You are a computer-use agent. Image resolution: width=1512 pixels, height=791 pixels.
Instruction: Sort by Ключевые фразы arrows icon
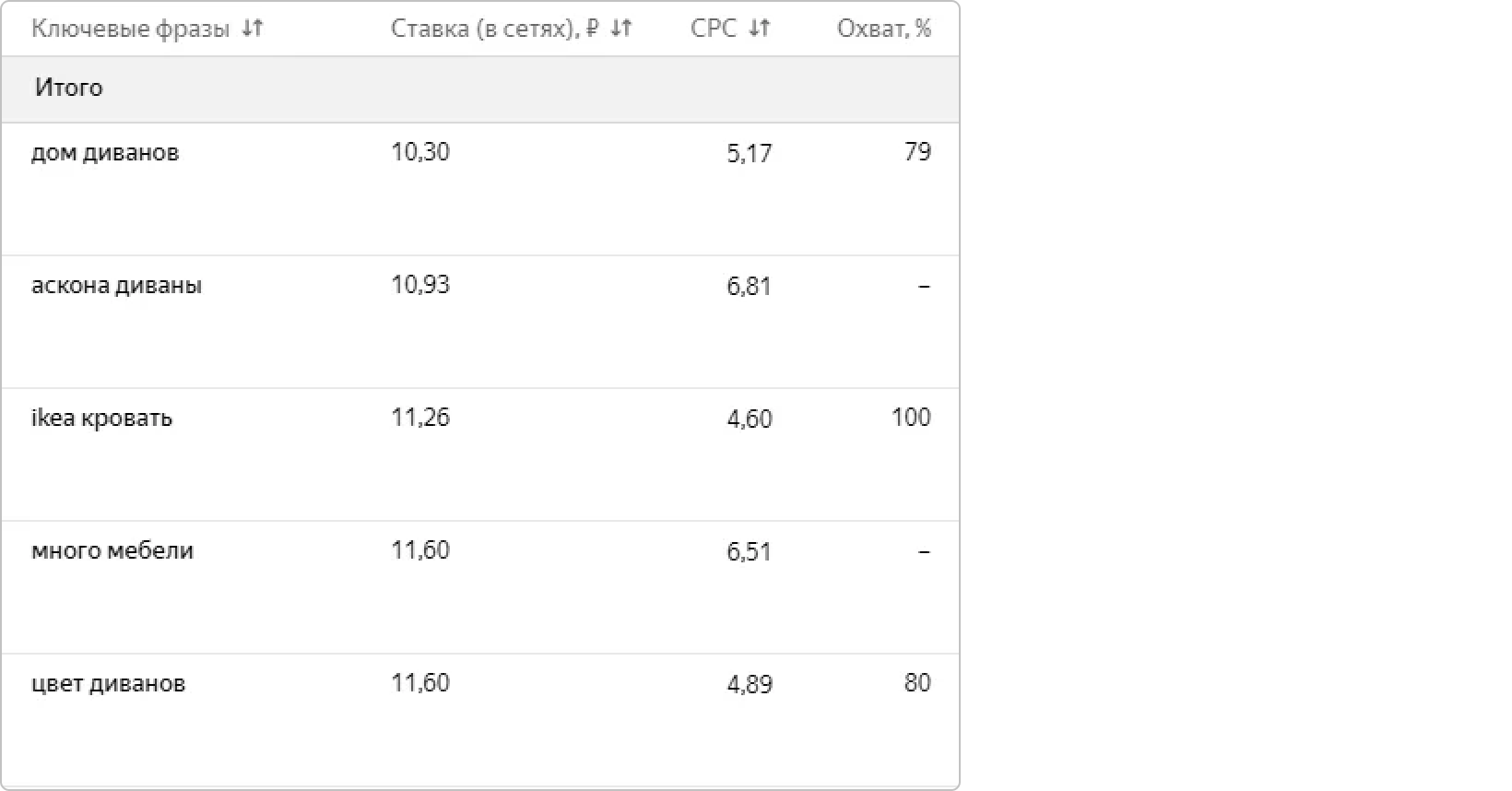click(x=253, y=29)
